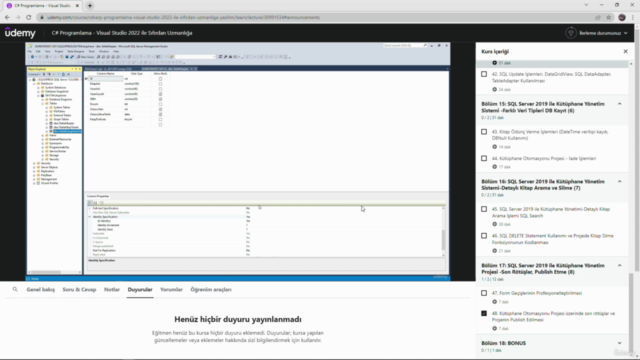Open the Öğrenim araçları tab
Screen dimensions: 640x360
point(211,289)
